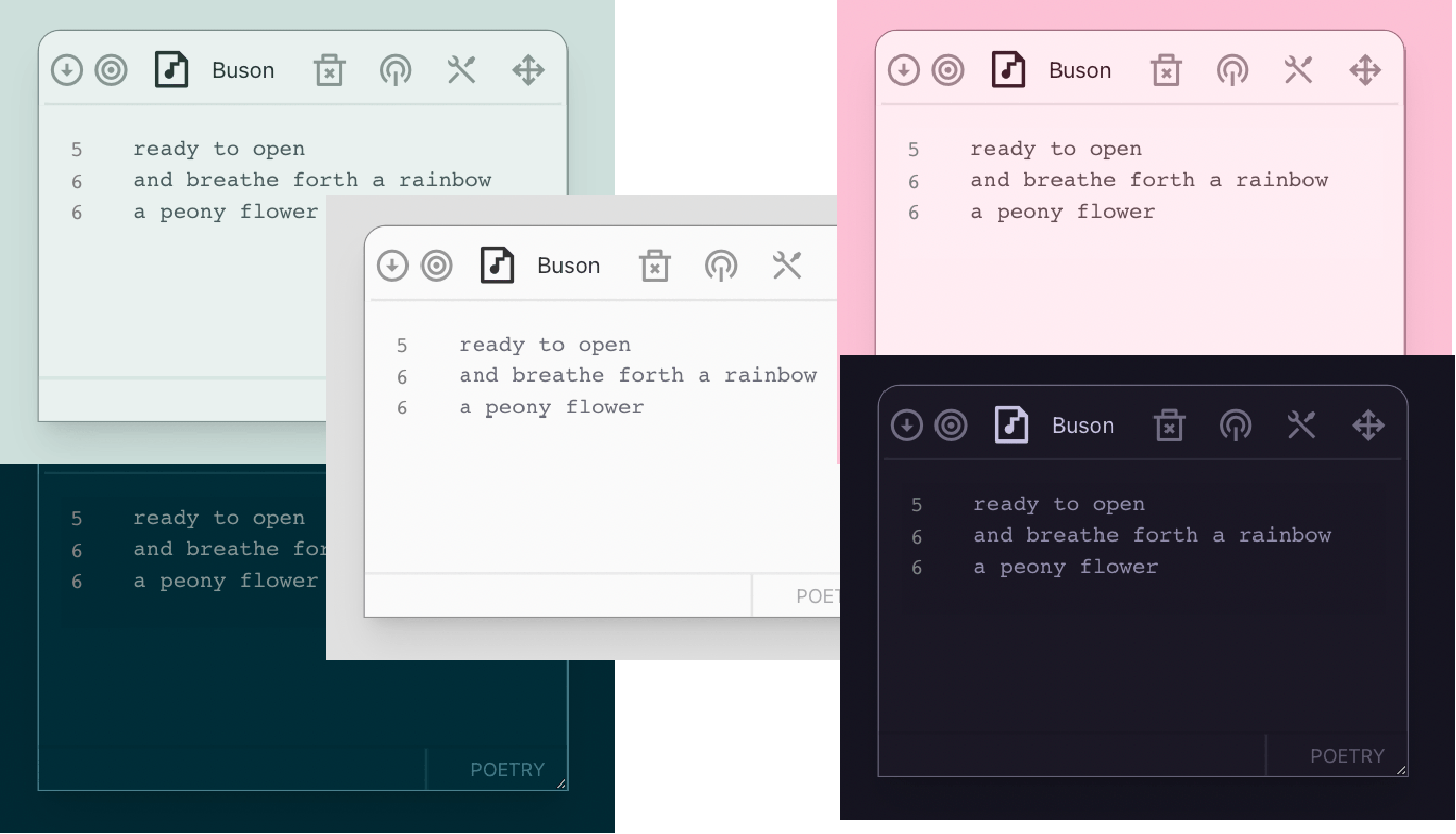Click download icon in mint green panel
Screen dimensions: 1456x834
[x=66, y=70]
